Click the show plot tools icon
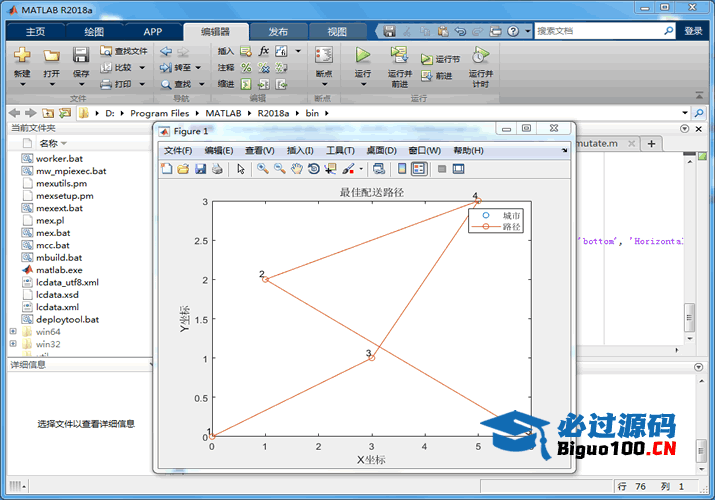This screenshot has width=715, height=500. click(x=458, y=169)
